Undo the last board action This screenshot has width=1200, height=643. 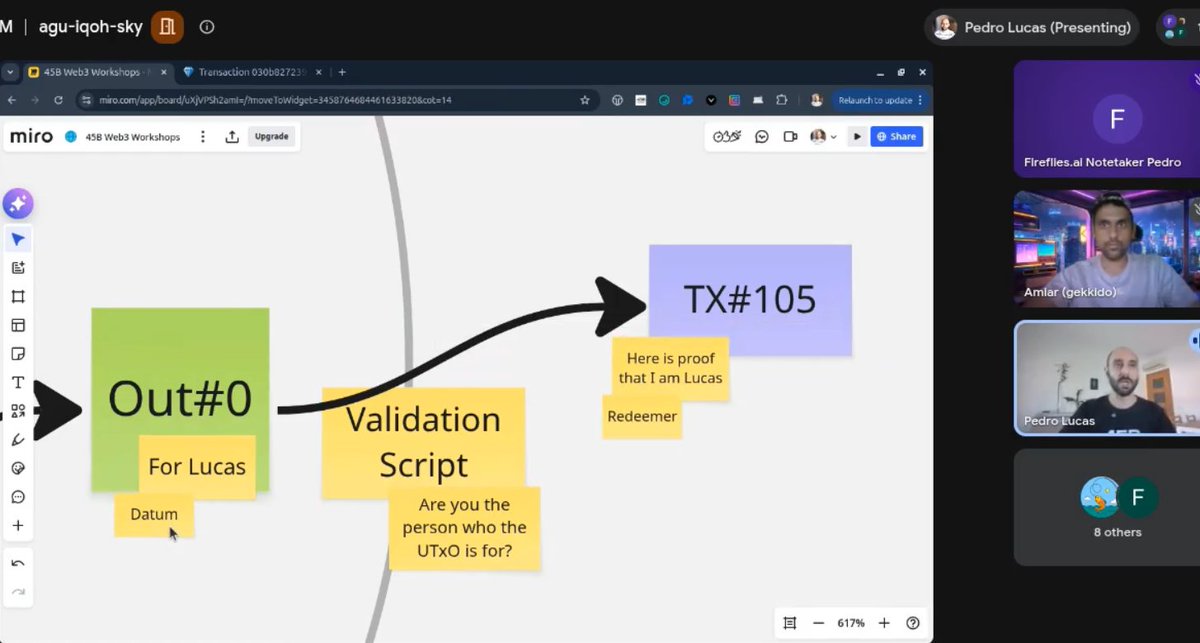coord(18,564)
